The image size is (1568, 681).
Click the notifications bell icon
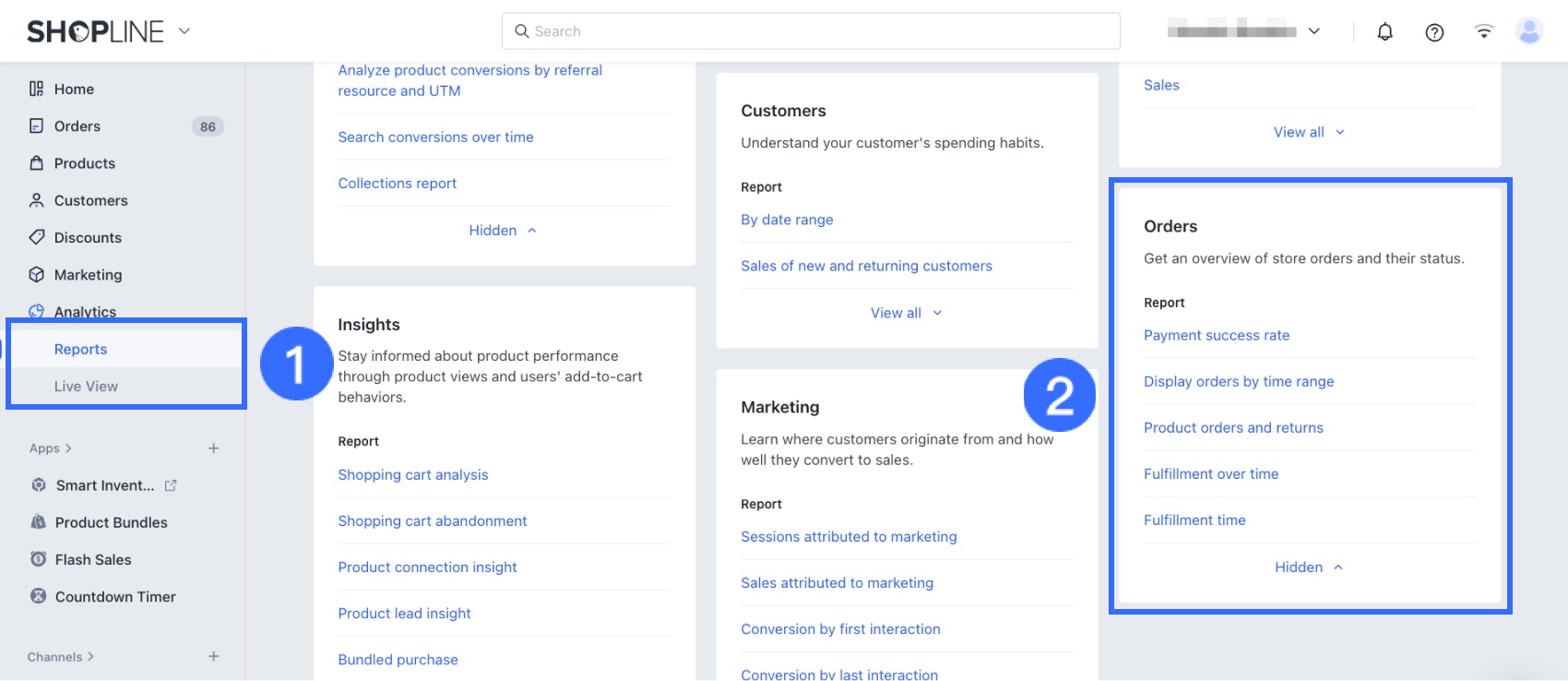tap(1384, 32)
